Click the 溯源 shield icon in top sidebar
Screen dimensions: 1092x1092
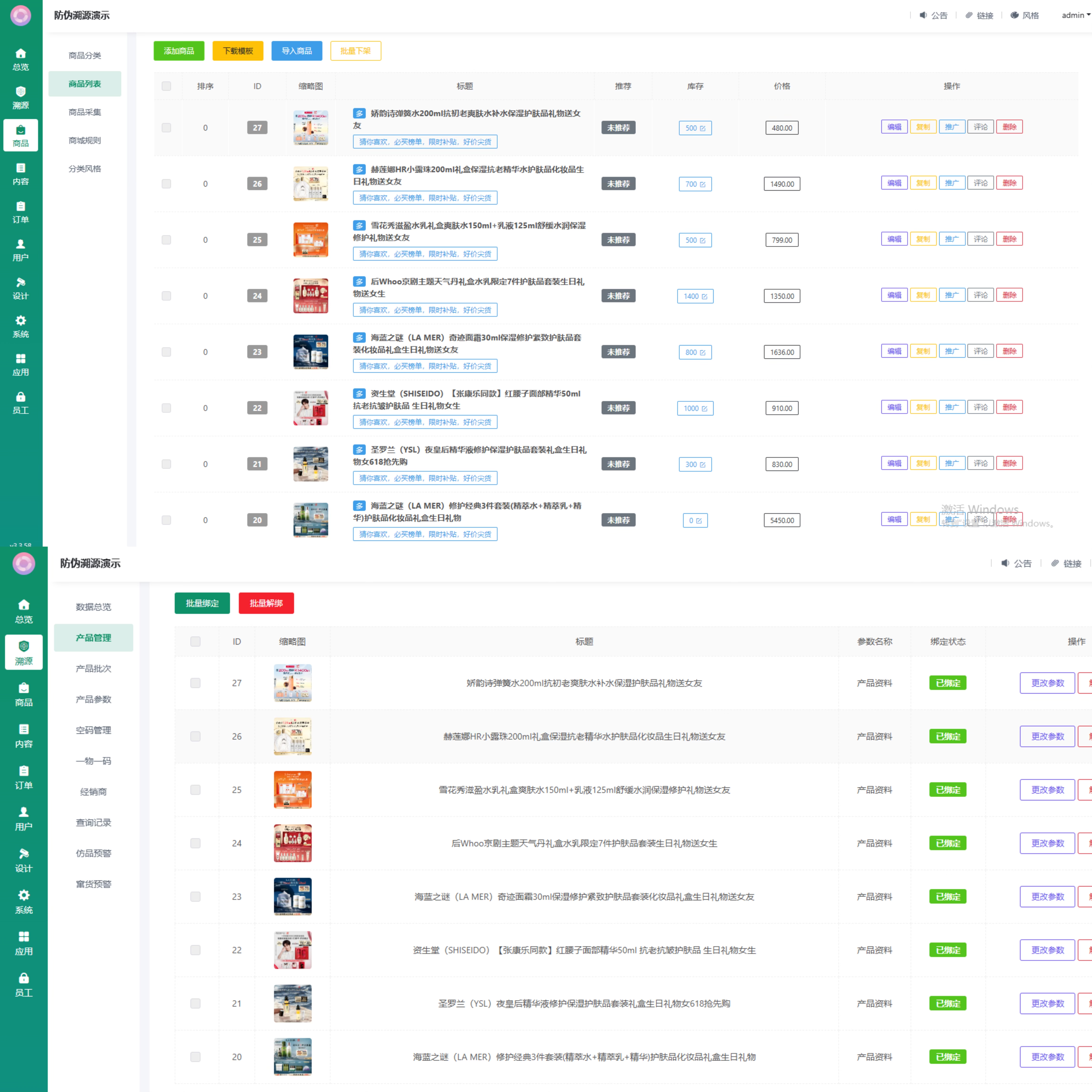click(x=21, y=92)
